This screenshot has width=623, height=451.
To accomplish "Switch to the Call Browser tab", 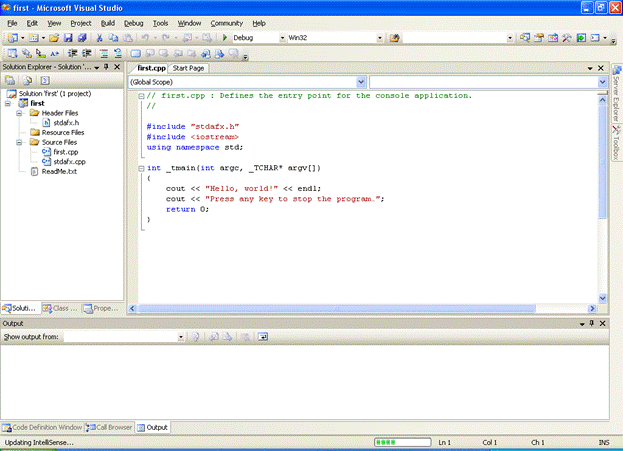I will [x=109, y=428].
